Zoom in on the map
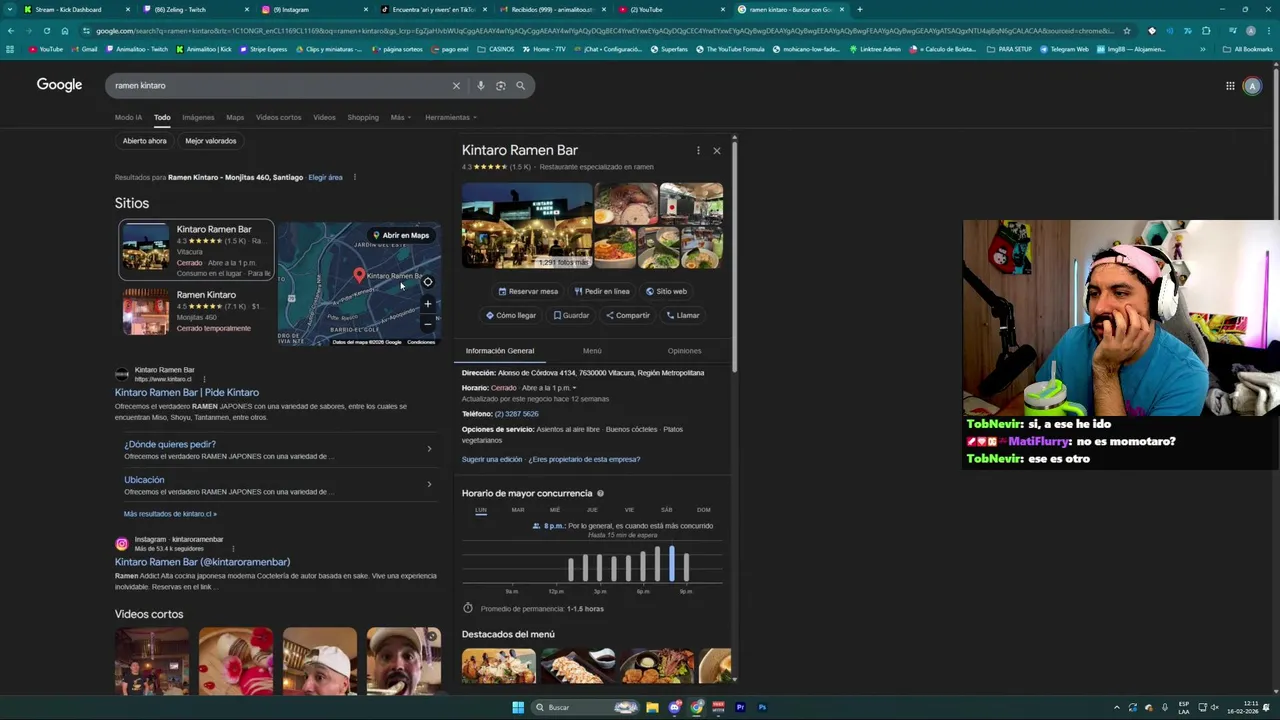The height and width of the screenshot is (720, 1280). (428, 304)
